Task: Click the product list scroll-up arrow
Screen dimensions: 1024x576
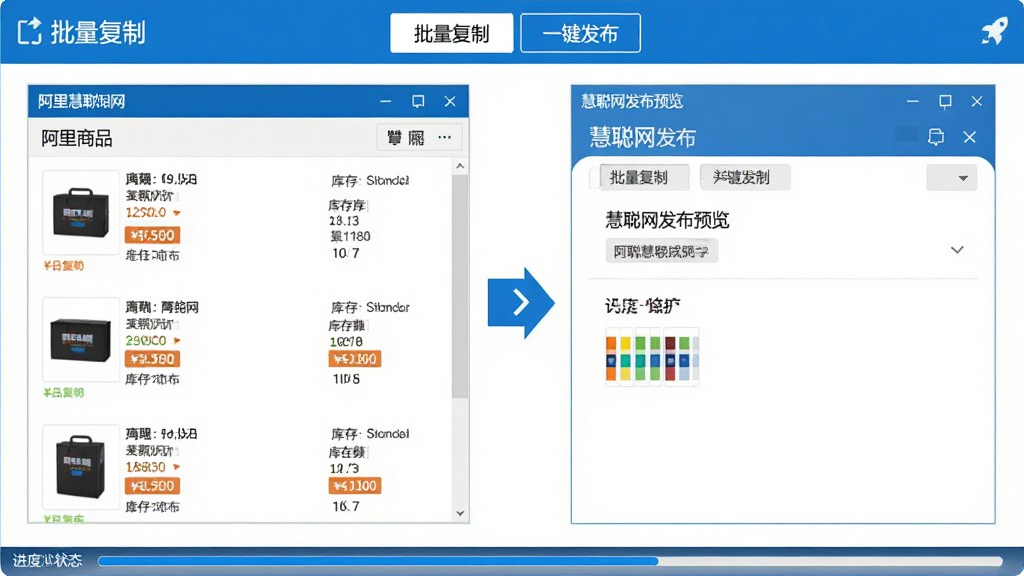Action: click(x=460, y=167)
